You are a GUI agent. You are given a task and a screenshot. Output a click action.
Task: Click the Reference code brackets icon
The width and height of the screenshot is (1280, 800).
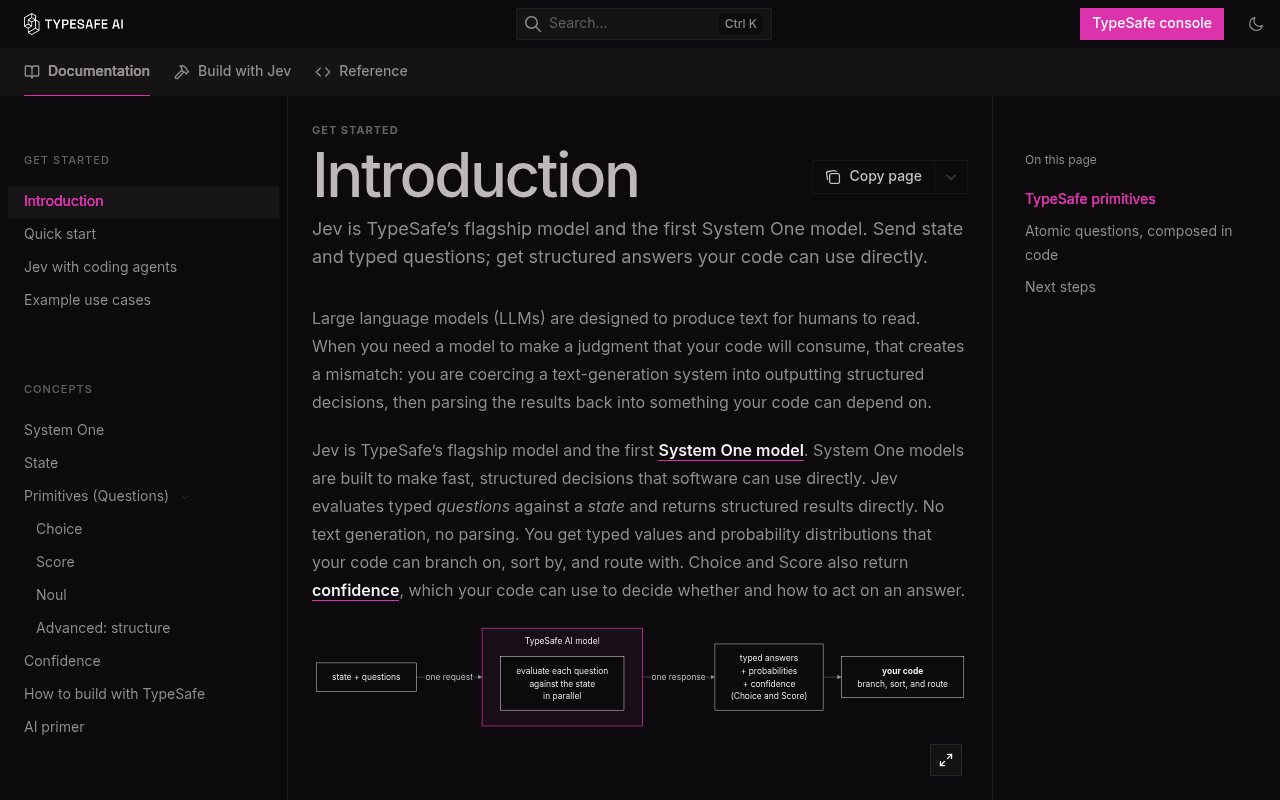coord(323,72)
